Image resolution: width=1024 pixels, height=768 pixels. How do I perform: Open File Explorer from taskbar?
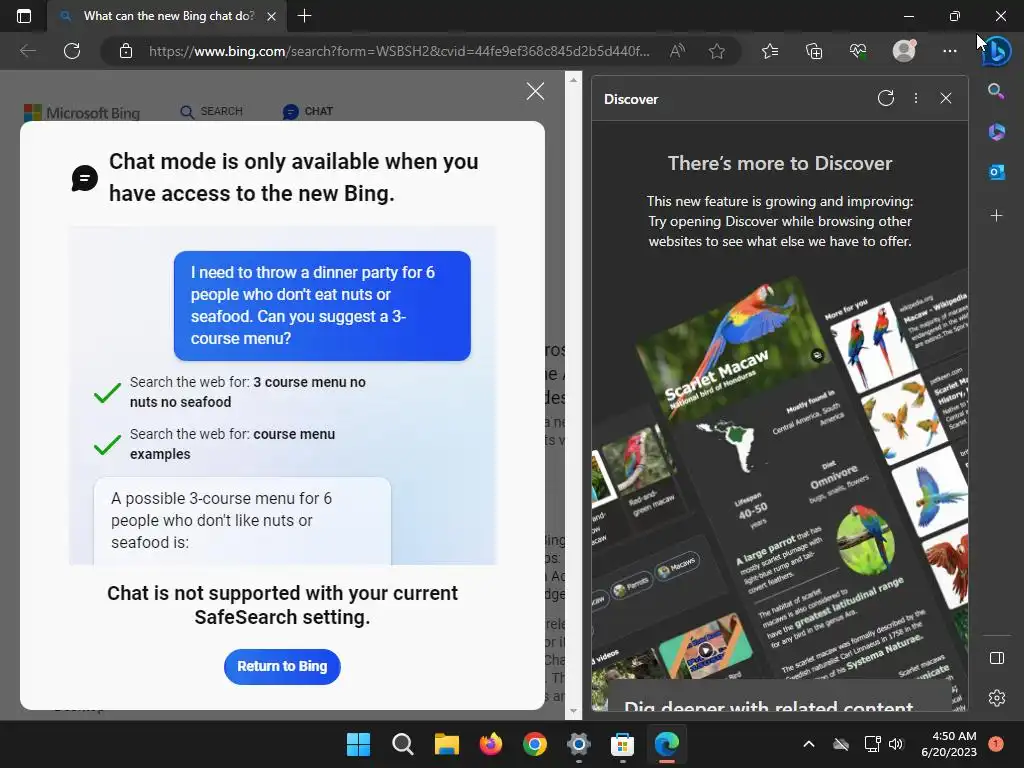tap(447, 744)
